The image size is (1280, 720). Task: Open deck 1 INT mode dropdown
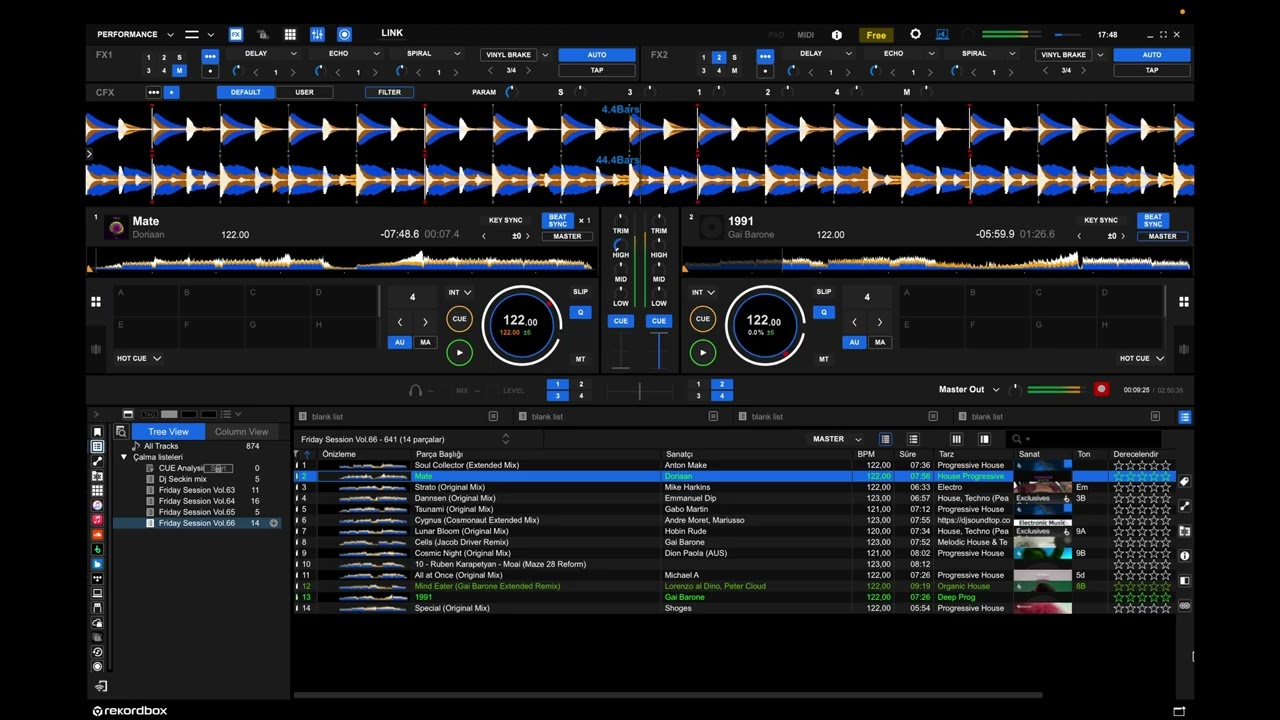459,293
